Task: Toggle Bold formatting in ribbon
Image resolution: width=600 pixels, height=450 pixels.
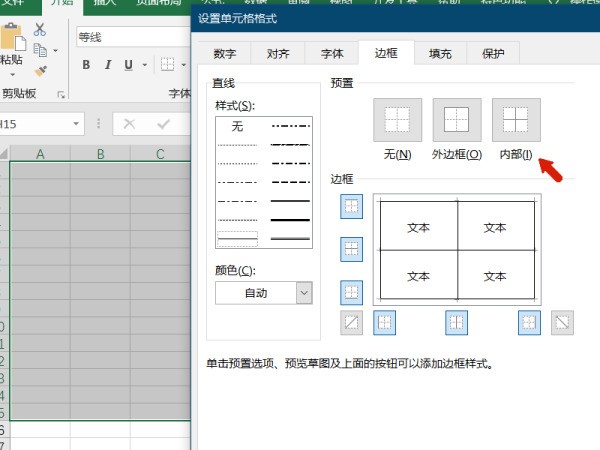Action: tap(86, 65)
